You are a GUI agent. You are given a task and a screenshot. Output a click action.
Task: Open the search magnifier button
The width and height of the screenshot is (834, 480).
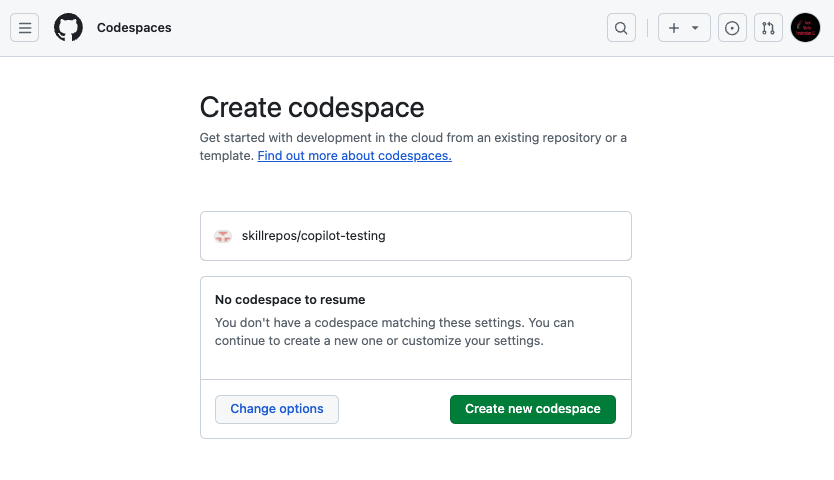click(621, 28)
